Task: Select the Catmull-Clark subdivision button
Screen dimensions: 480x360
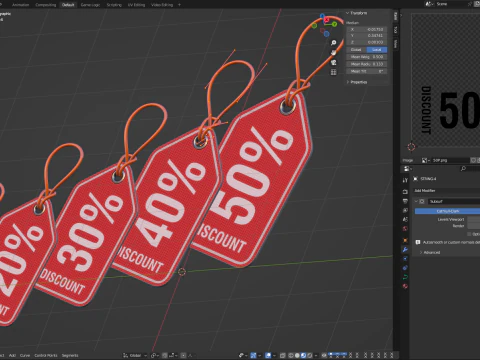Action: click(x=447, y=211)
